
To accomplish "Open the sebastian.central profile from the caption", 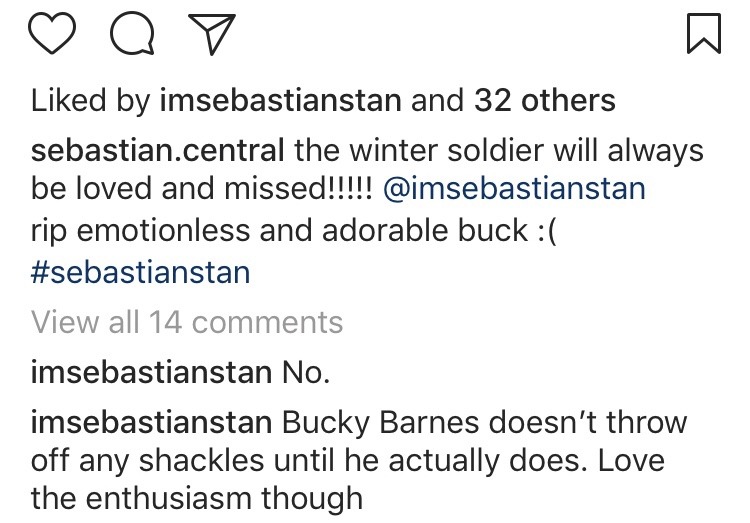I will tap(159, 153).
